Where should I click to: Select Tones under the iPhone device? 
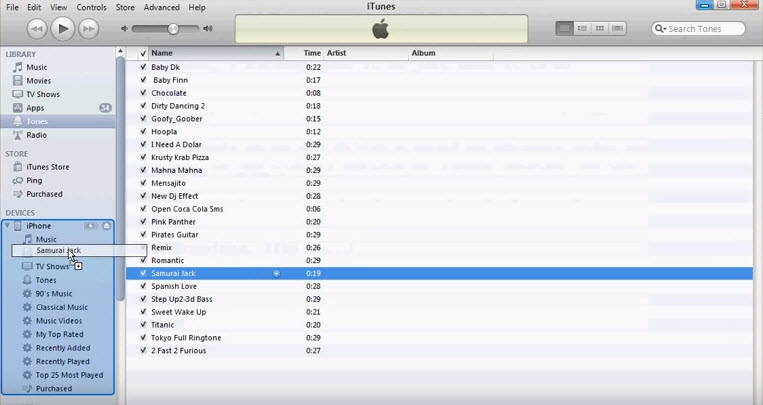[x=46, y=280]
